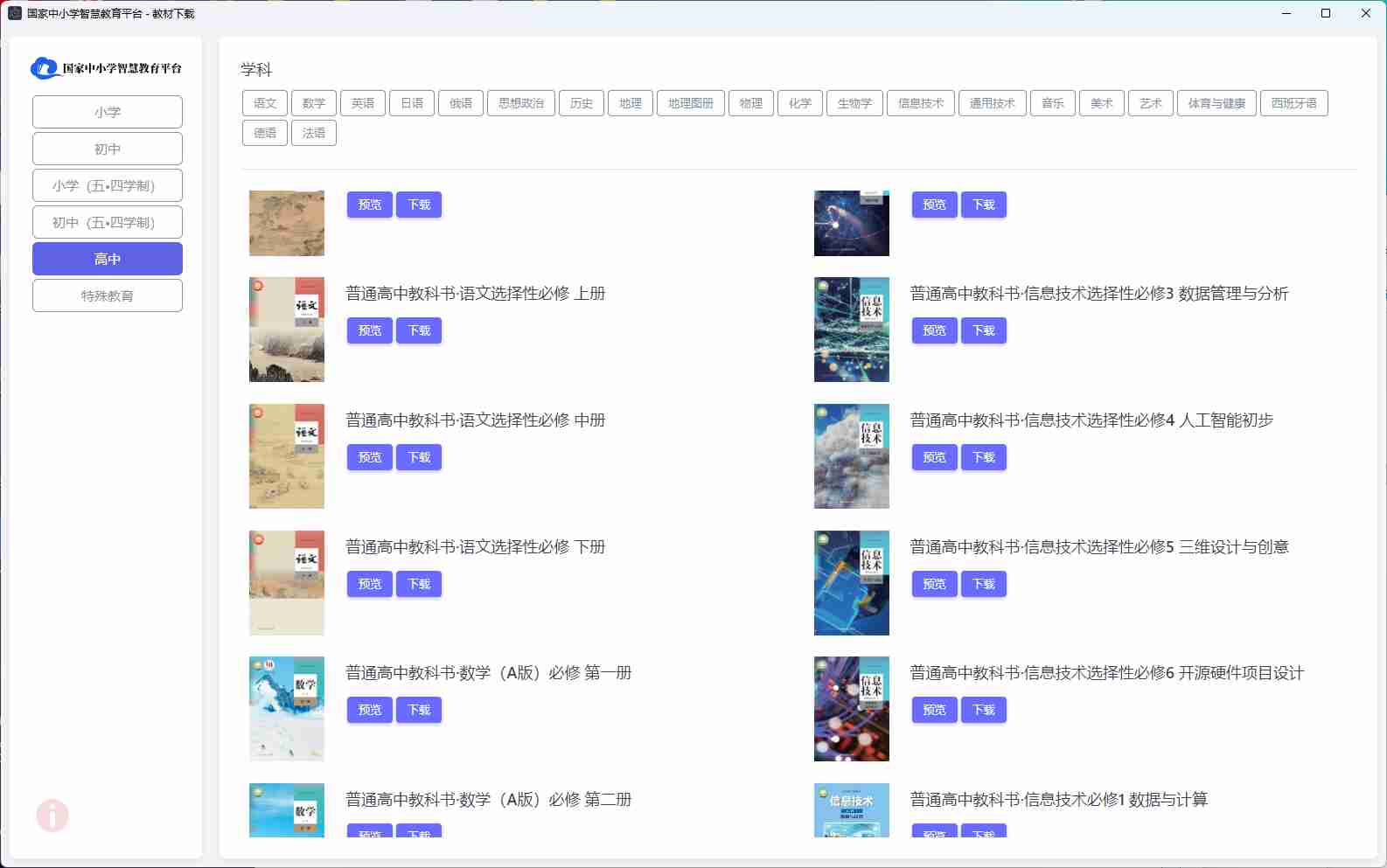Maximize the application window
1387x868 pixels.
click(1326, 13)
